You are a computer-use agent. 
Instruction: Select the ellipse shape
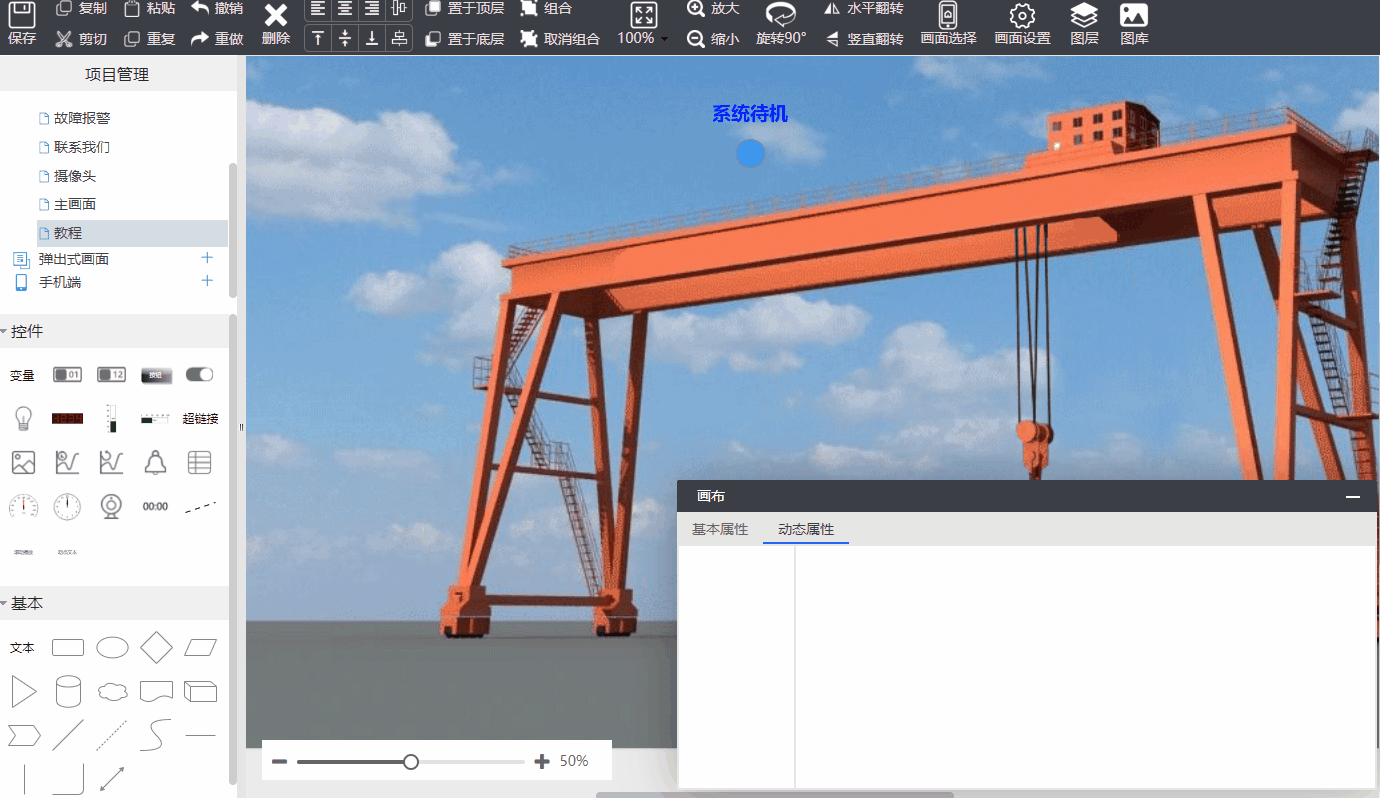pyautogui.click(x=112, y=648)
